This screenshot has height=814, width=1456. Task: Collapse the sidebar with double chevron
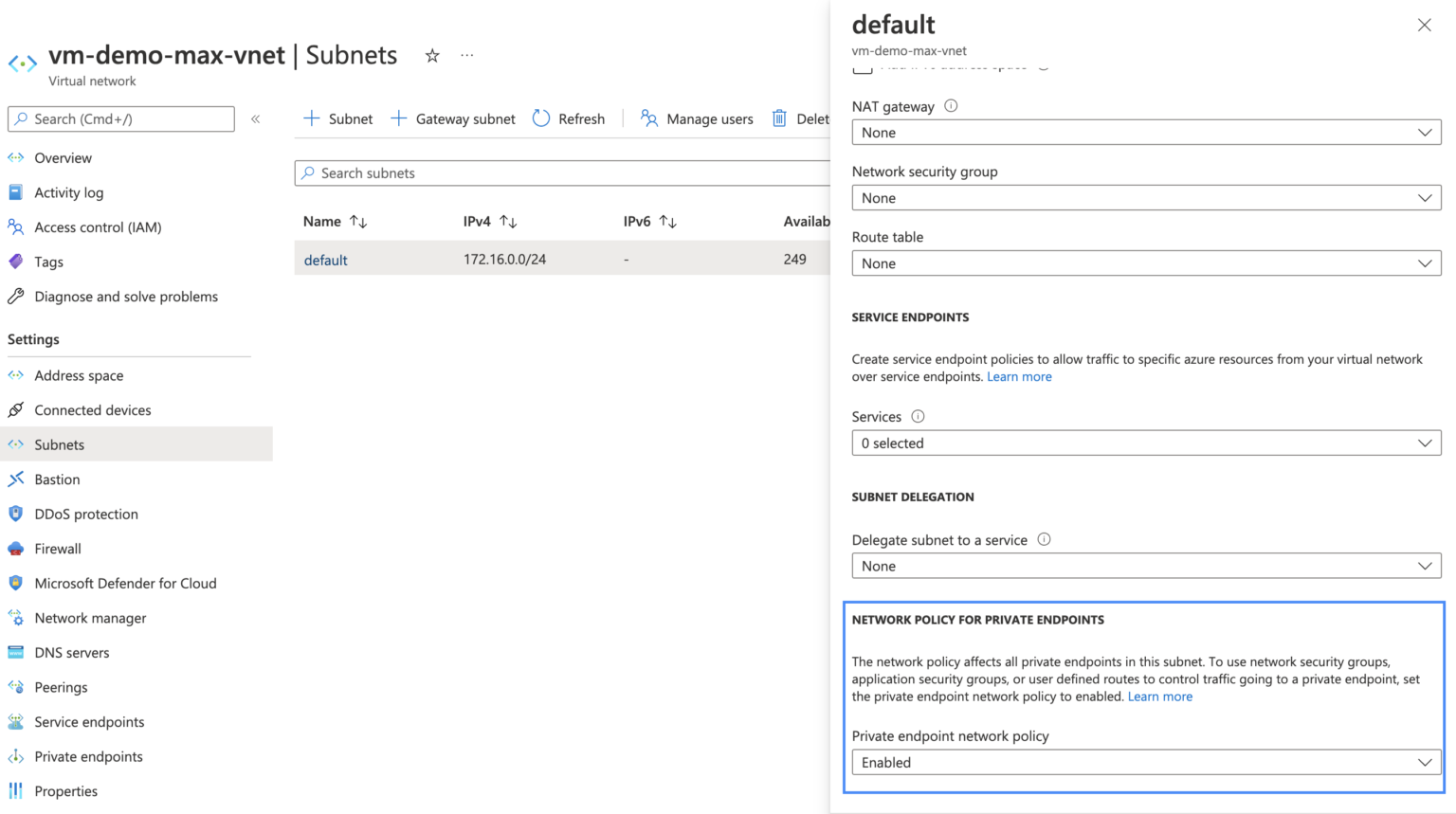pos(256,118)
